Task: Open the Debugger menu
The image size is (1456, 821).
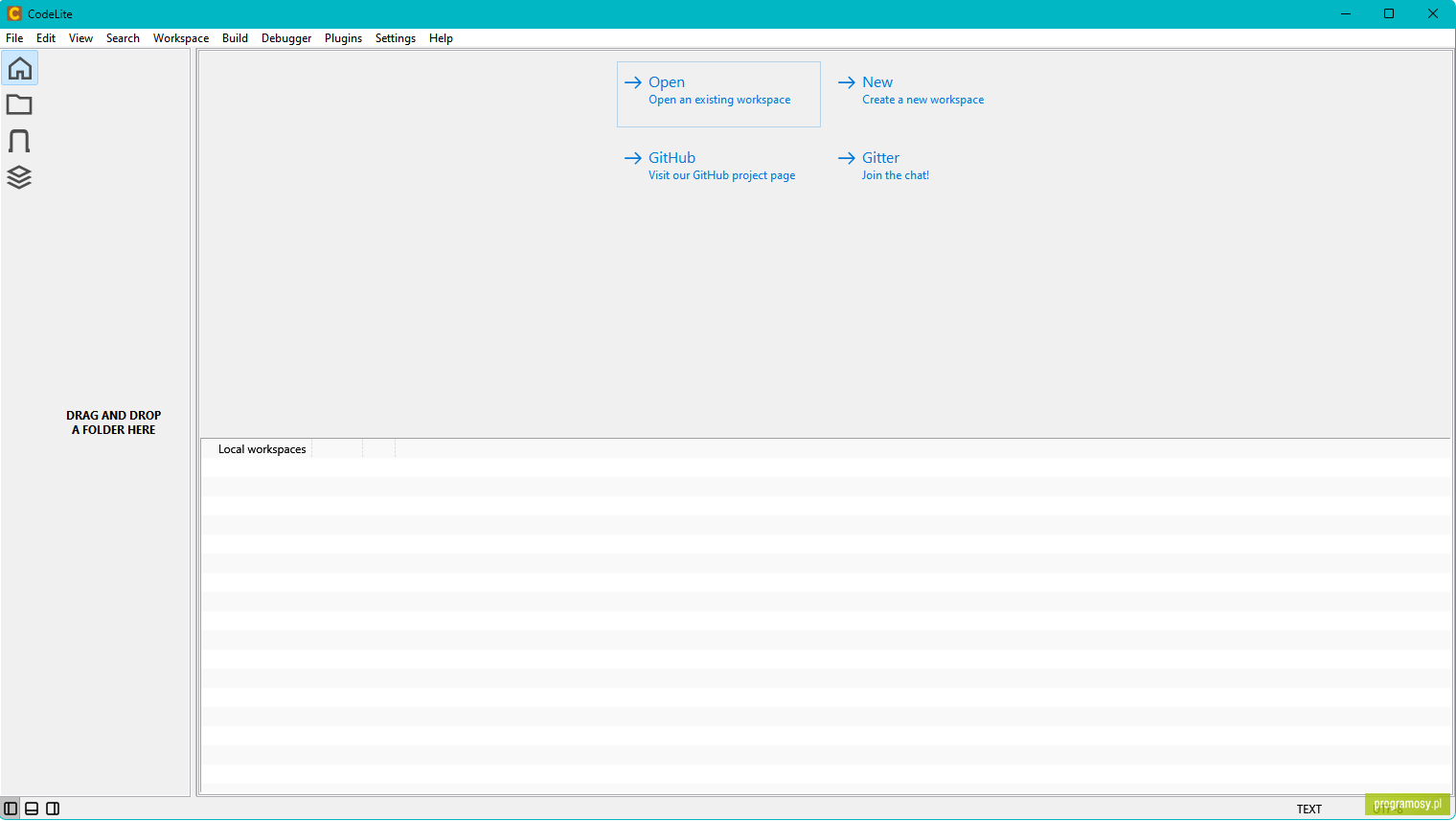Action: click(x=286, y=38)
